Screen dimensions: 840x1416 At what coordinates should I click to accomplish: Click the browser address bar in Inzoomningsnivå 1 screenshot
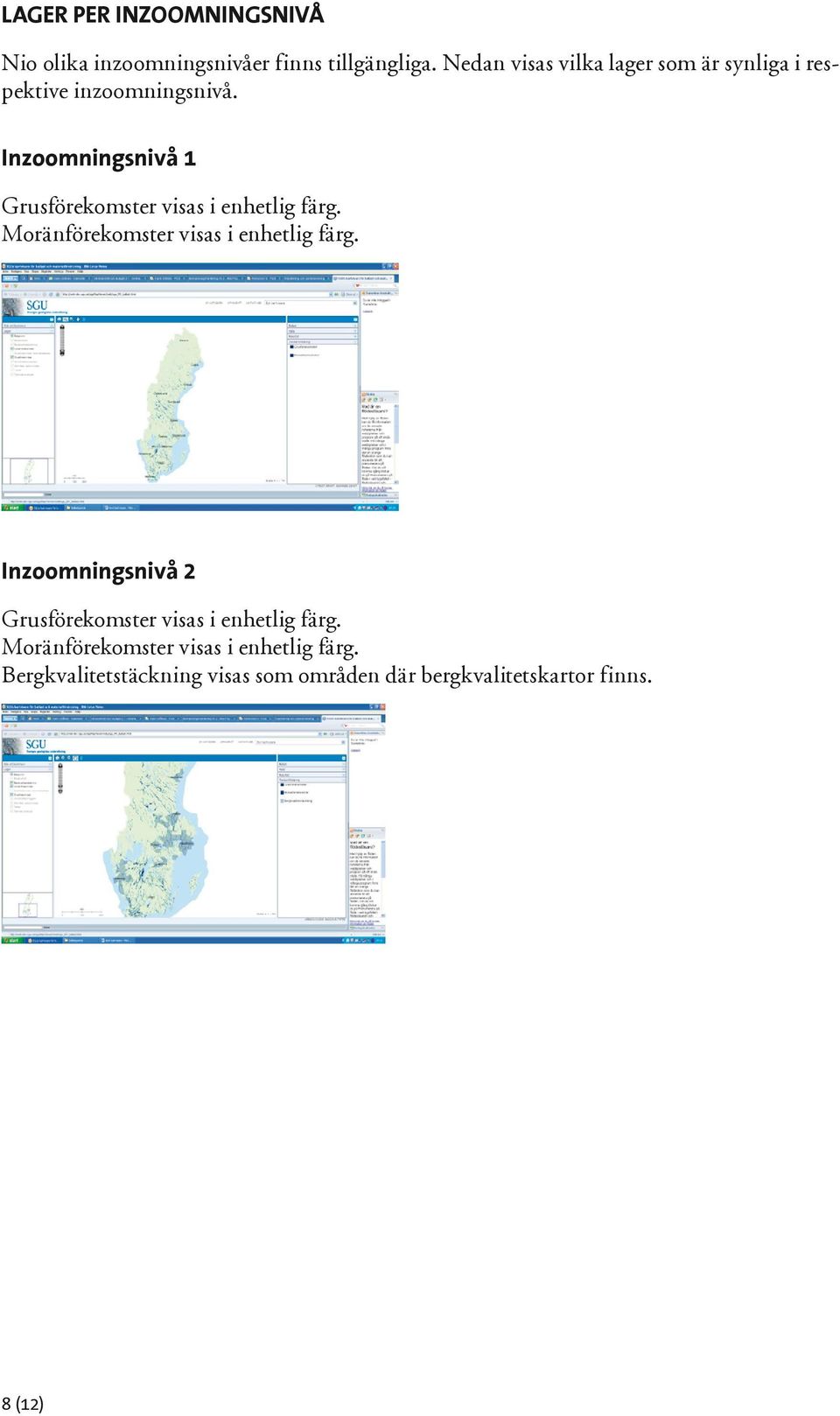pyautogui.click(x=193, y=294)
